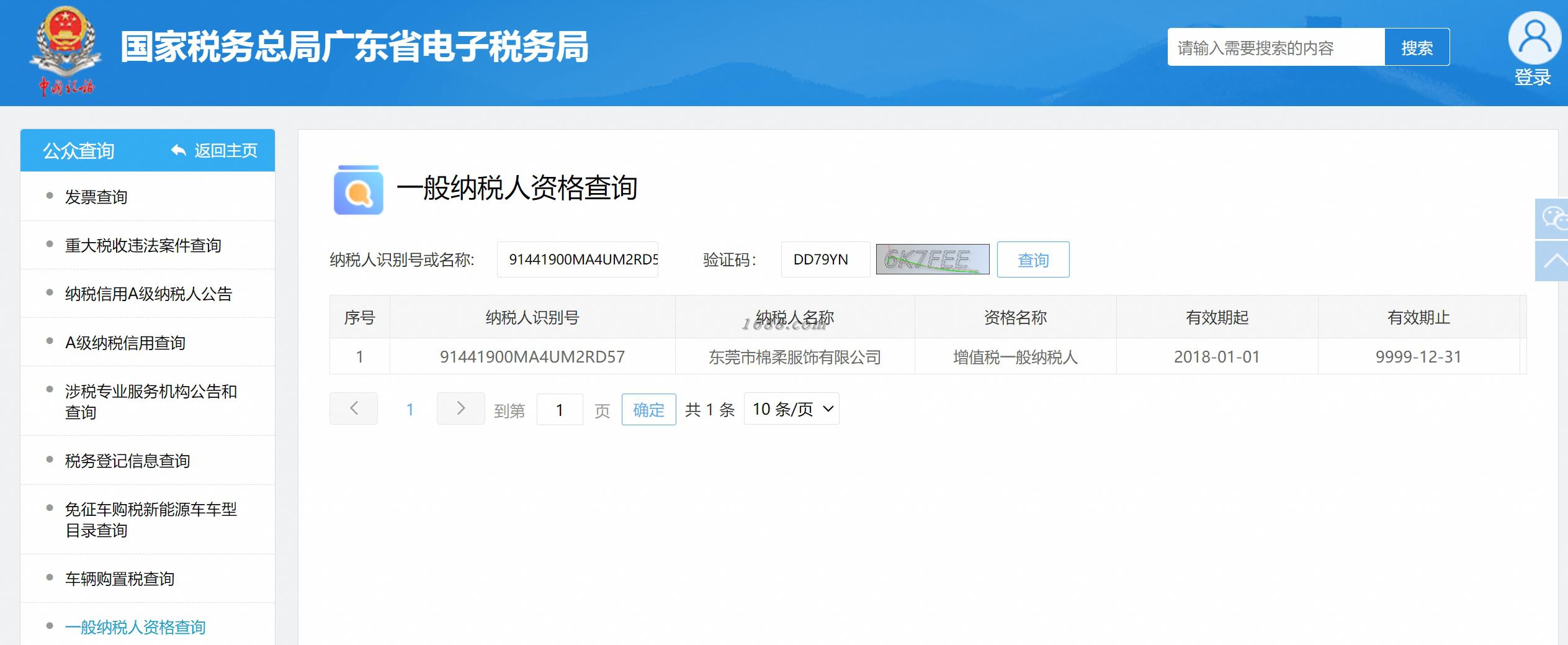Select the cell 东莞市棉柔服饰有限公司
The height and width of the screenshot is (645, 1568).
[795, 357]
